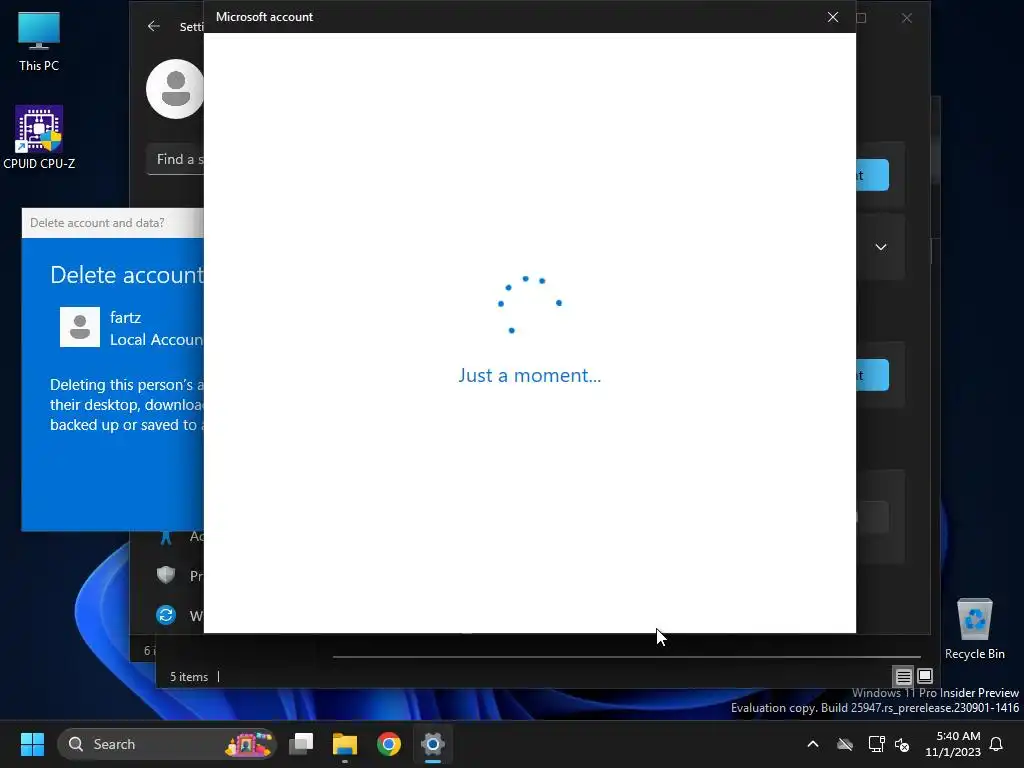This screenshot has width=1024, height=768.
Task: Close the Microsoft account dialog
Action: [x=833, y=17]
